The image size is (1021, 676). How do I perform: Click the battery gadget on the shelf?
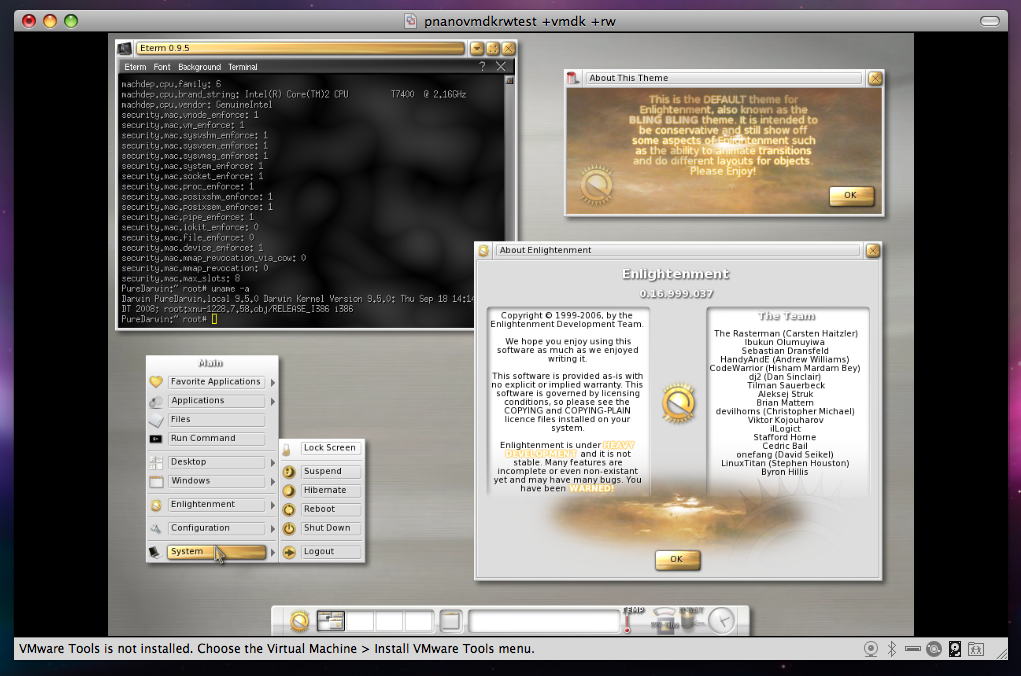pos(690,619)
